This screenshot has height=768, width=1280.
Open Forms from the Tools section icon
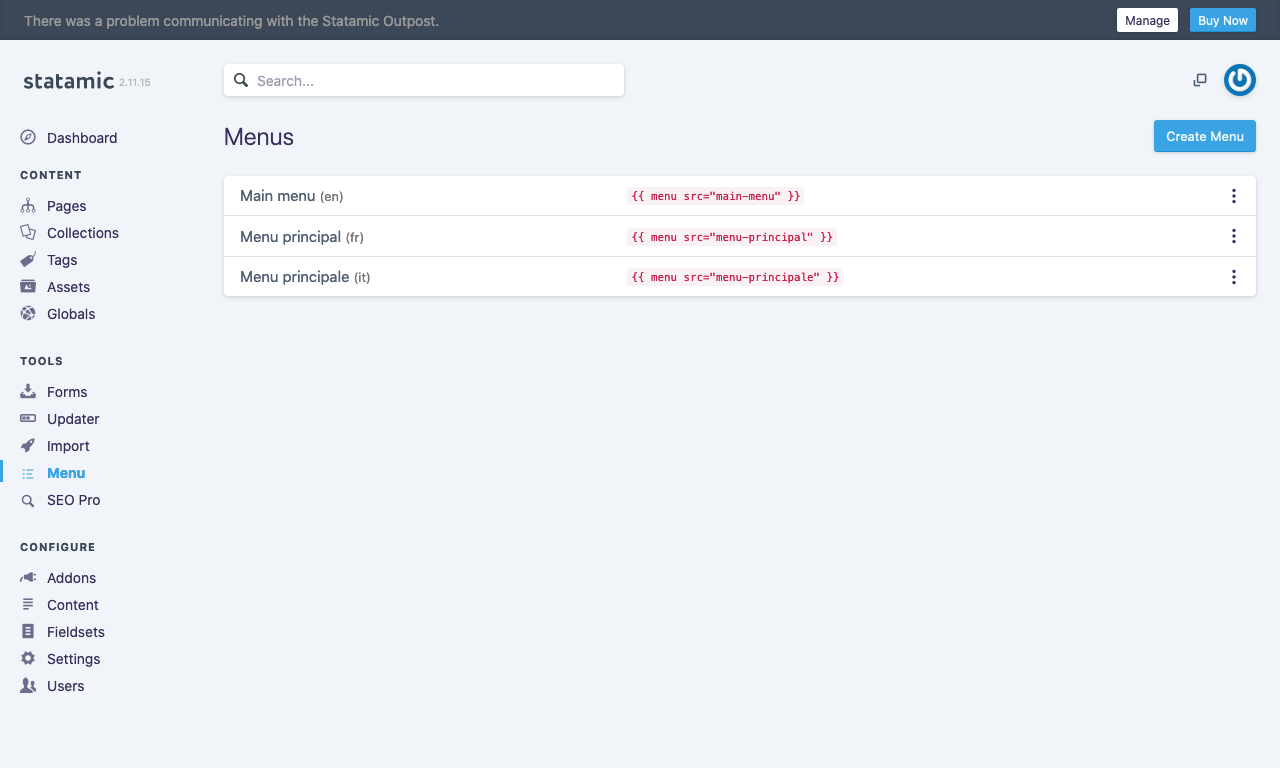(28, 391)
